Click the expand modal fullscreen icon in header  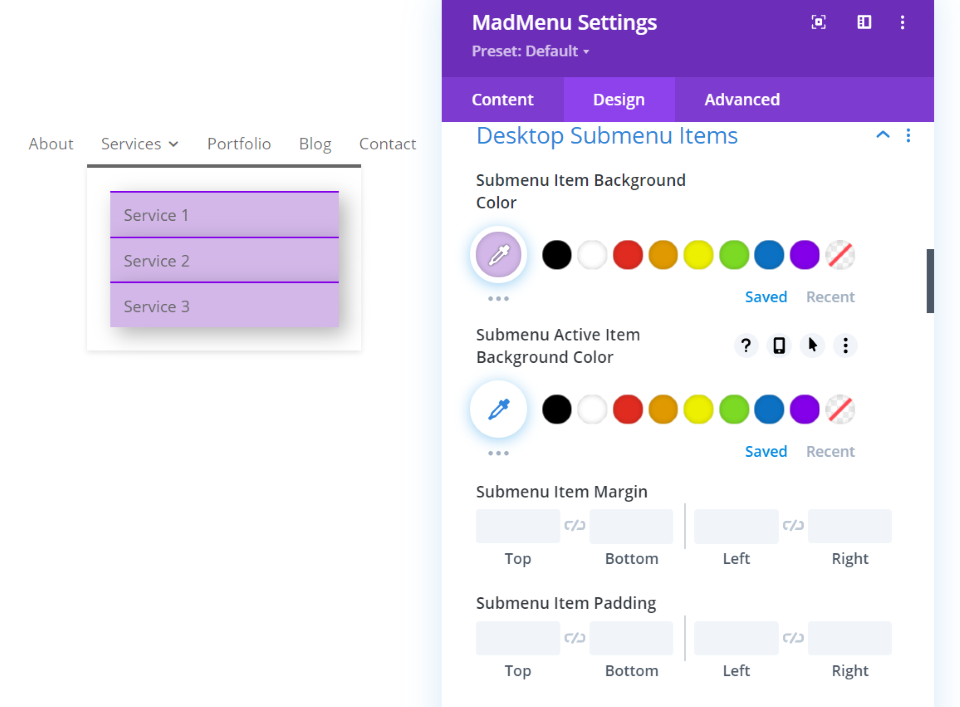tap(818, 22)
